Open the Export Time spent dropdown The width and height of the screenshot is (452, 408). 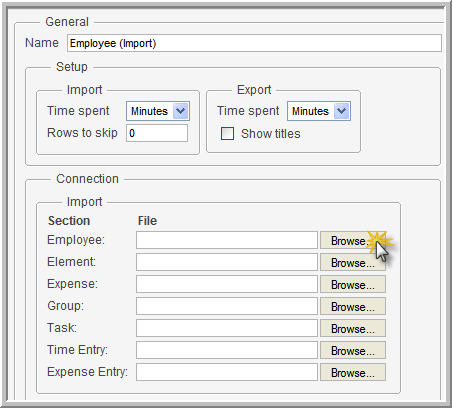(319, 111)
